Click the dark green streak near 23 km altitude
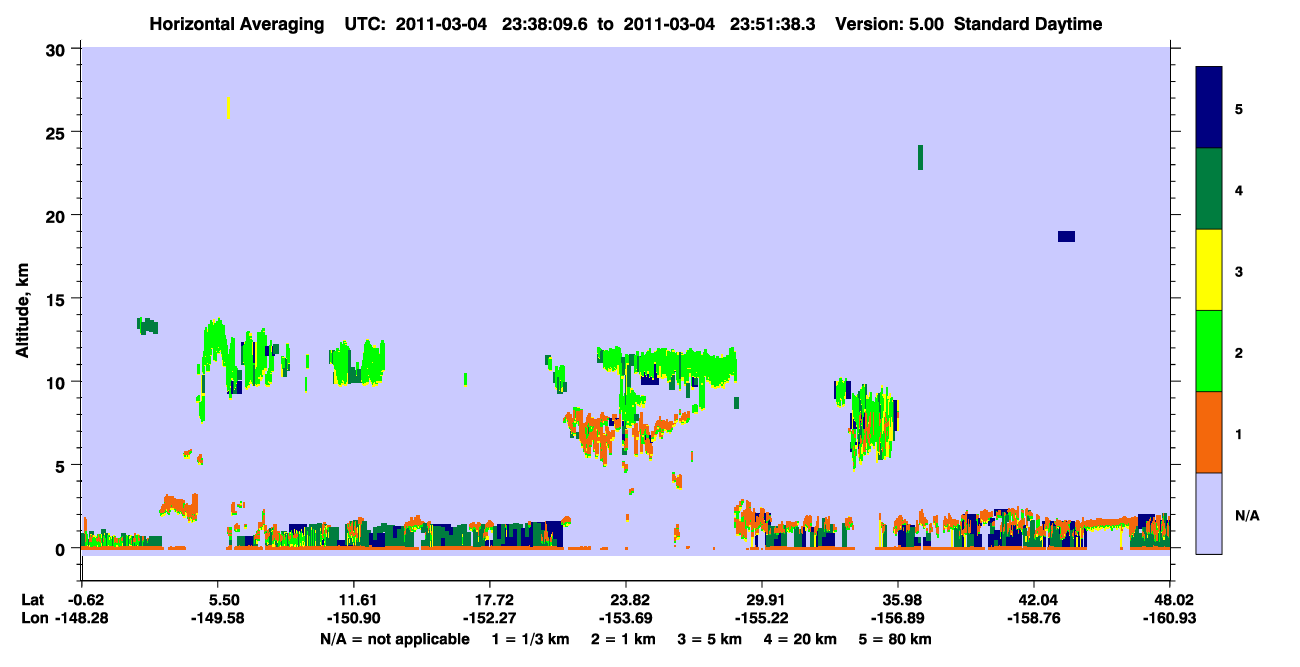This screenshot has height=667, width=1300. (x=920, y=157)
